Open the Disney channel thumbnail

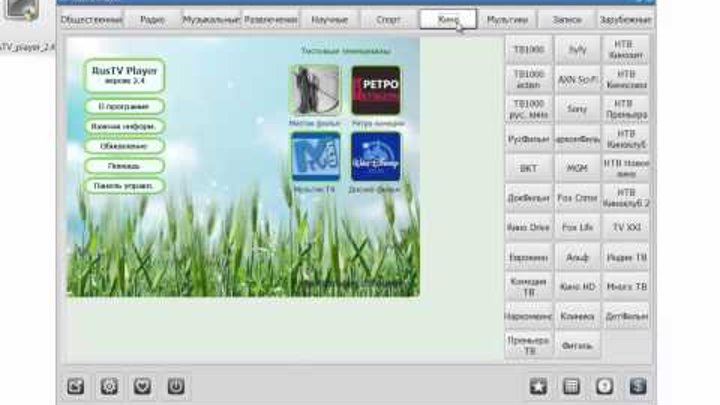click(x=376, y=157)
